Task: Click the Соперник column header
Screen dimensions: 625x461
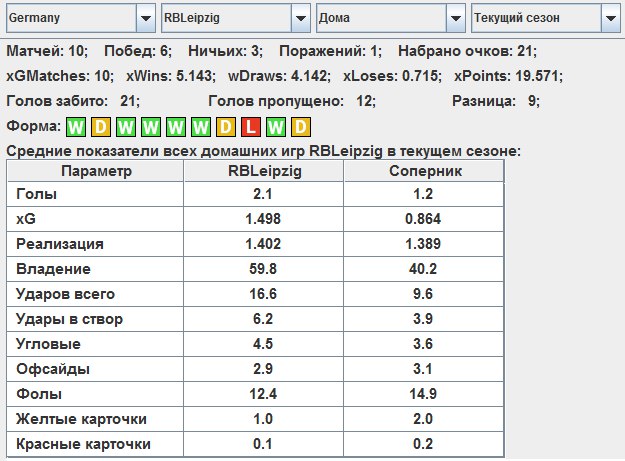Action: point(425,171)
